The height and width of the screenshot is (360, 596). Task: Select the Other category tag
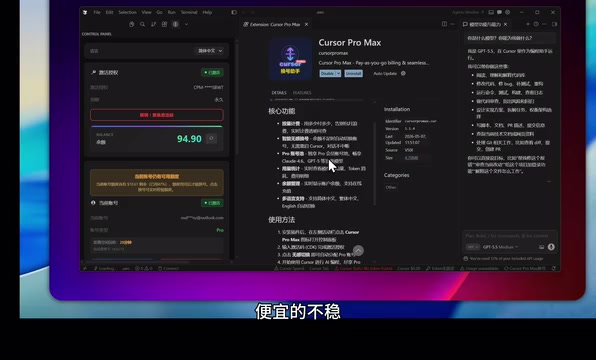coord(391,187)
